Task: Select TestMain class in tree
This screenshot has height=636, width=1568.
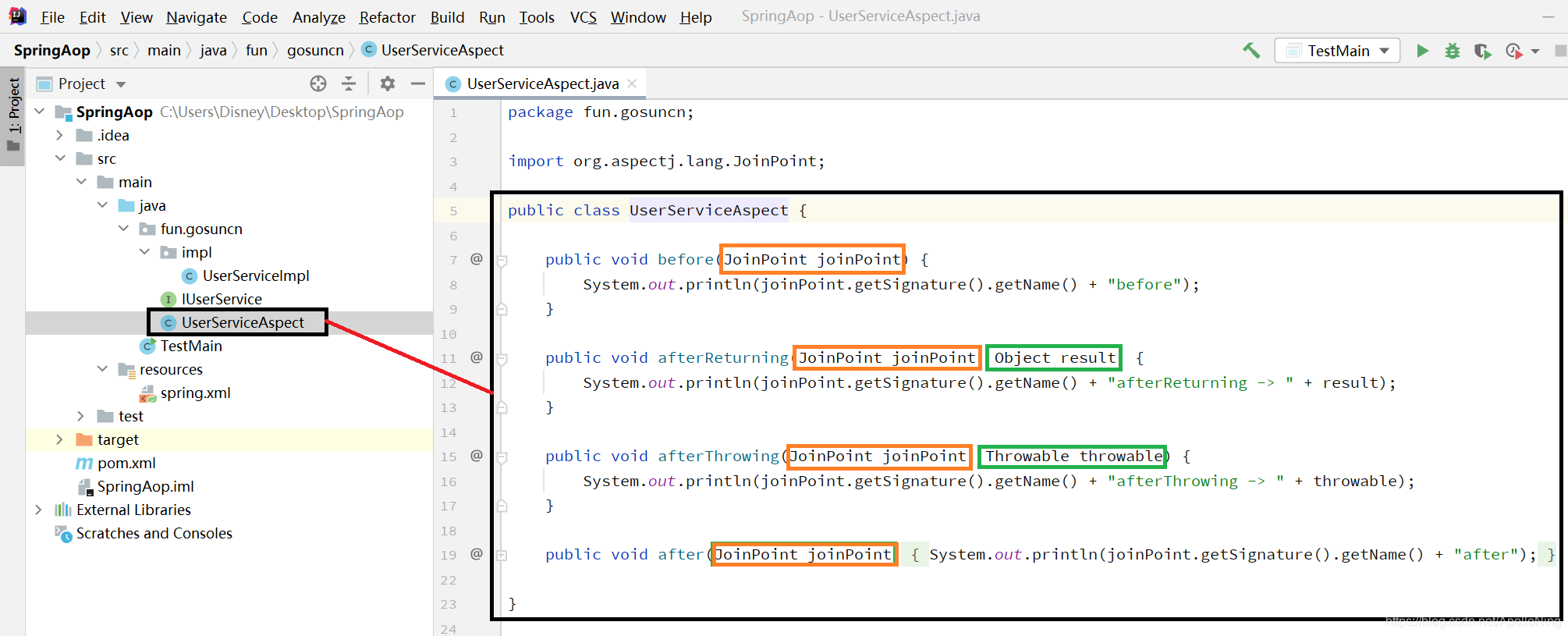Action: tap(181, 346)
